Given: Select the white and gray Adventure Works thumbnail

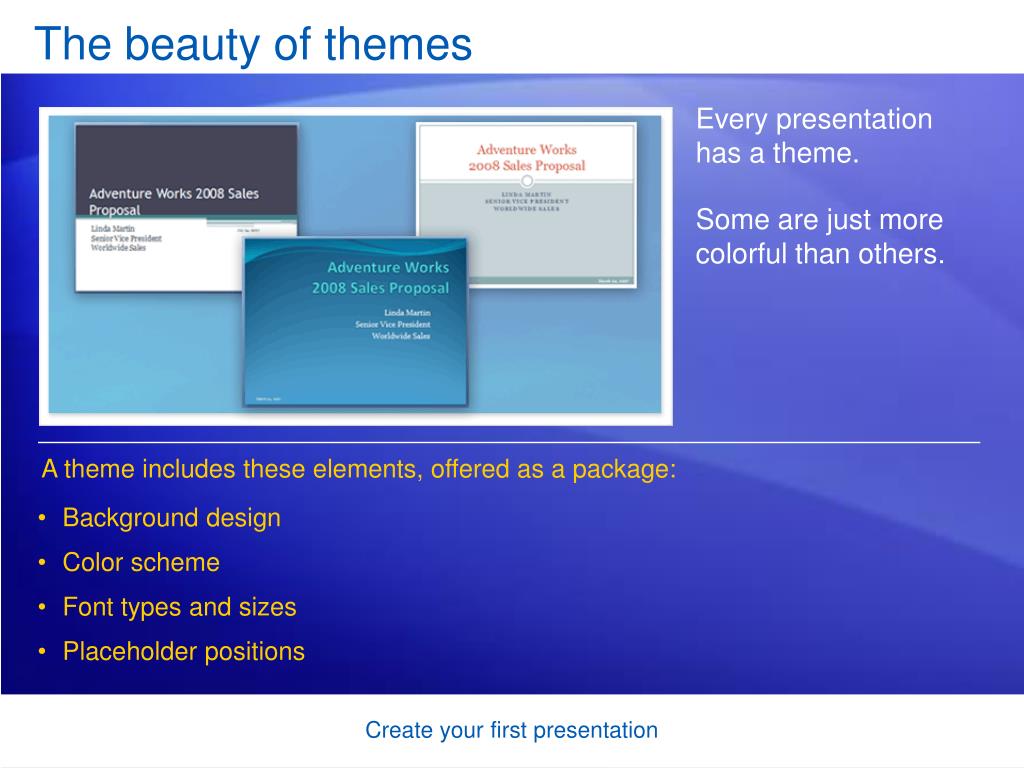Looking at the screenshot, I should tap(526, 204).
